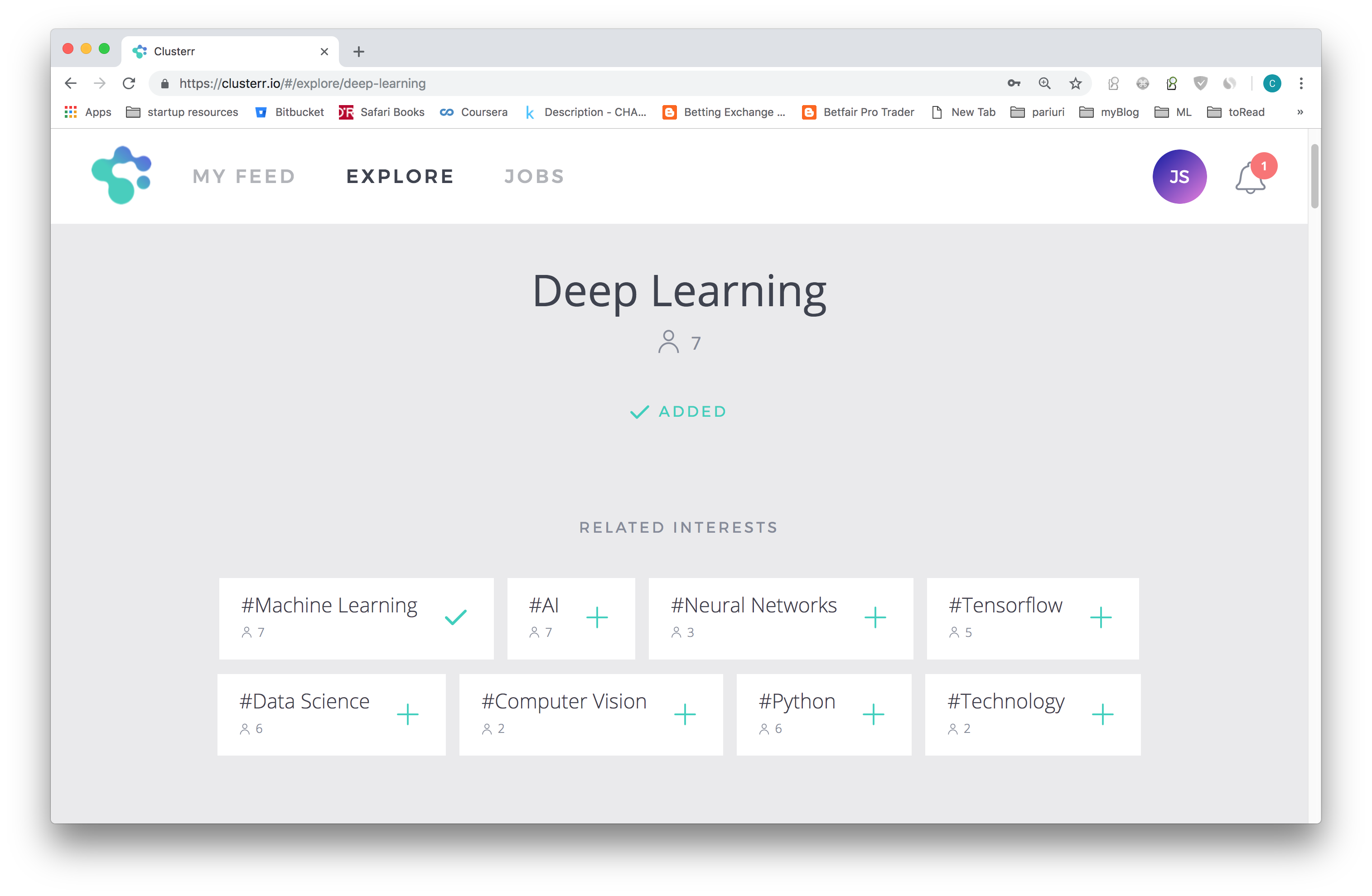Uncheck the #Machine Learning checkmark
1372x896 pixels.
click(455, 617)
